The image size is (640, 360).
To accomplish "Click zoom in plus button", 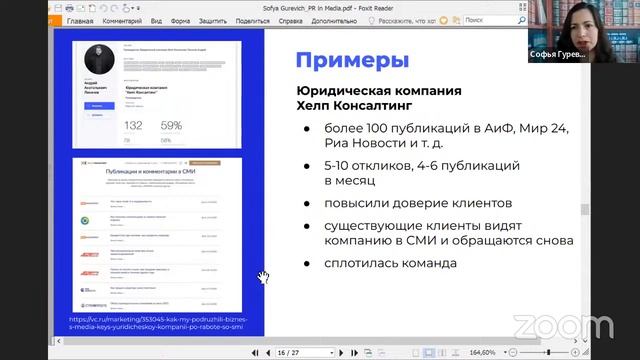I will click(x=575, y=353).
